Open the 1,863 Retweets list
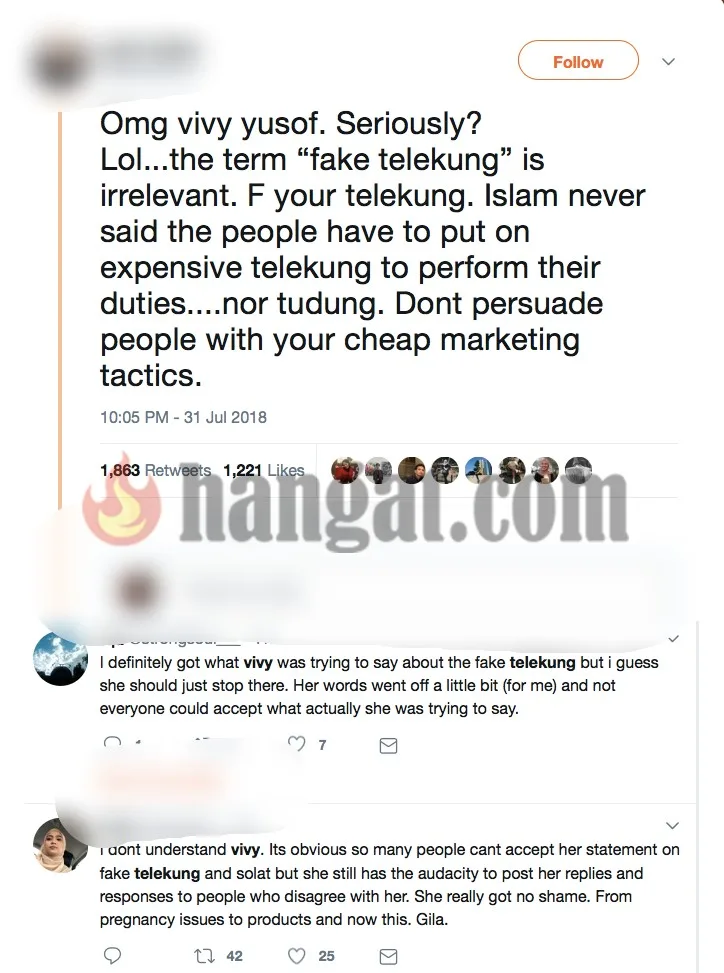The image size is (724, 973). tap(155, 470)
